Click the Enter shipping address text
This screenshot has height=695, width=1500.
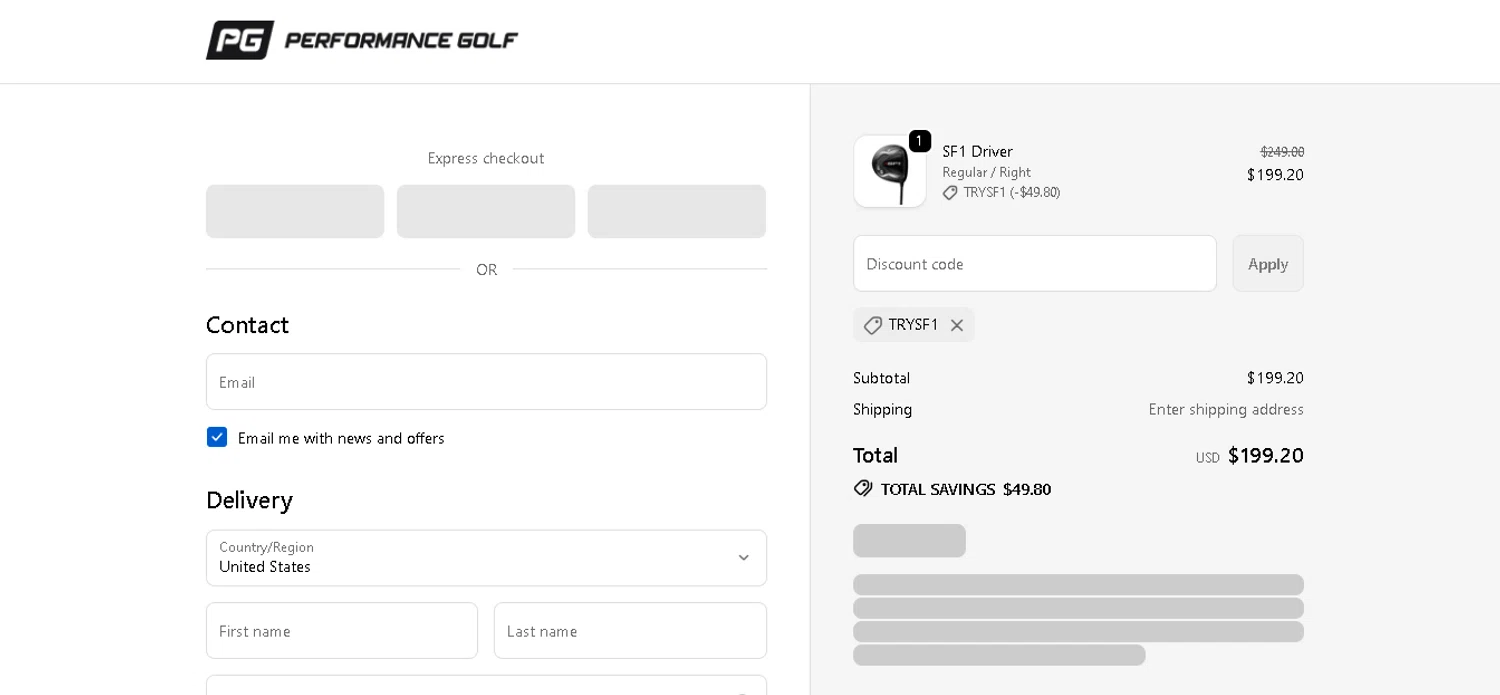point(1225,409)
